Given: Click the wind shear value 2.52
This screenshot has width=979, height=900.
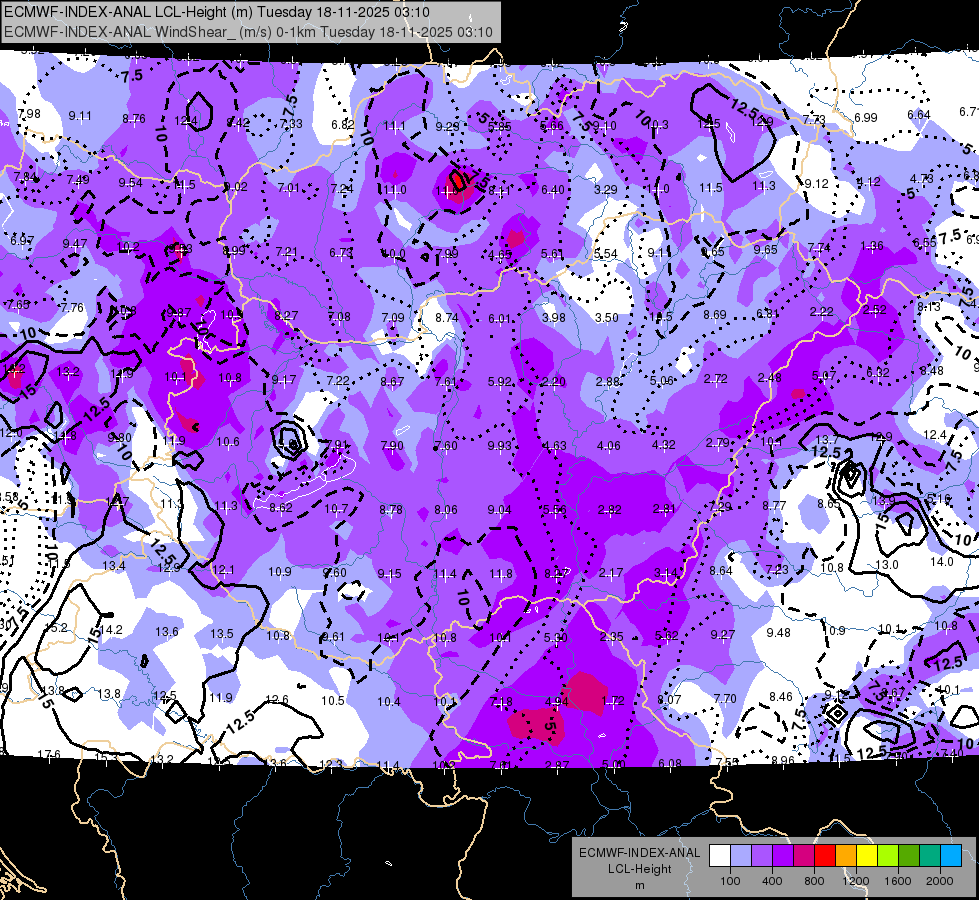Looking at the screenshot, I should click(x=875, y=309).
